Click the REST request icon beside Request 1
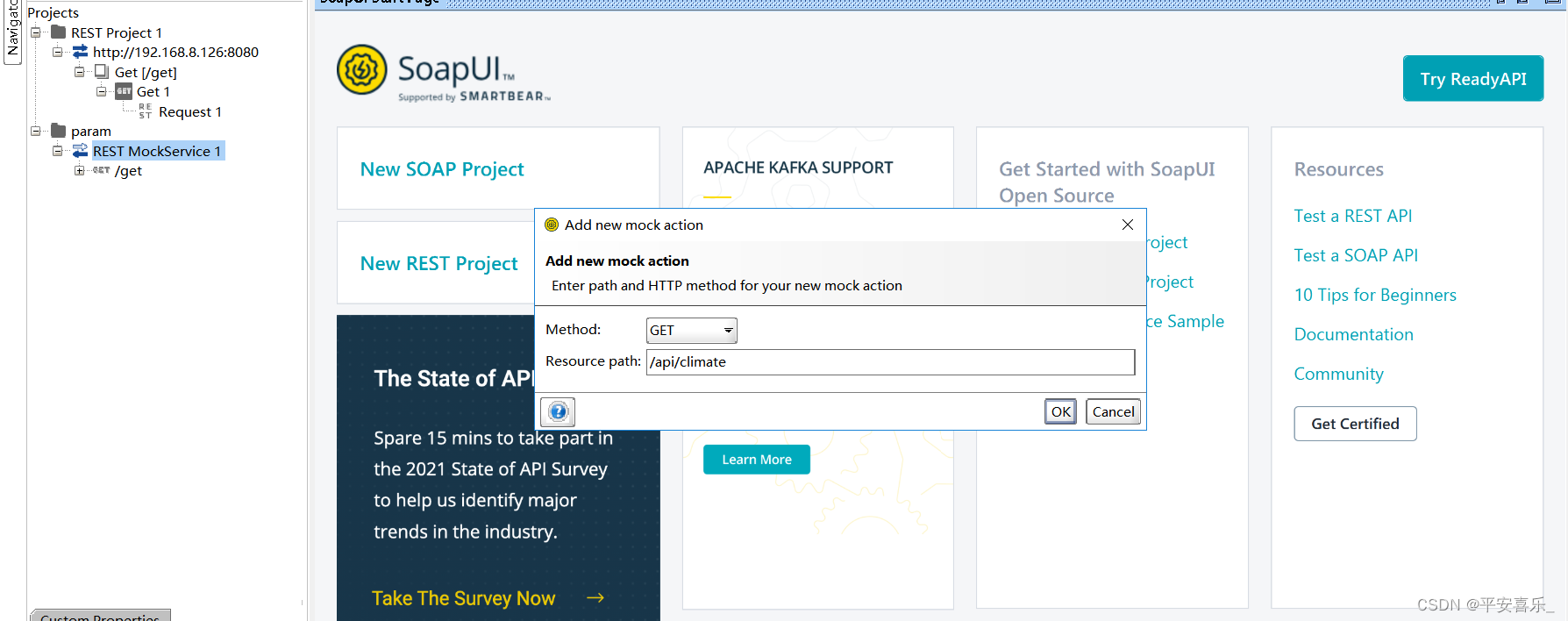The width and height of the screenshot is (1568, 621). [146, 111]
